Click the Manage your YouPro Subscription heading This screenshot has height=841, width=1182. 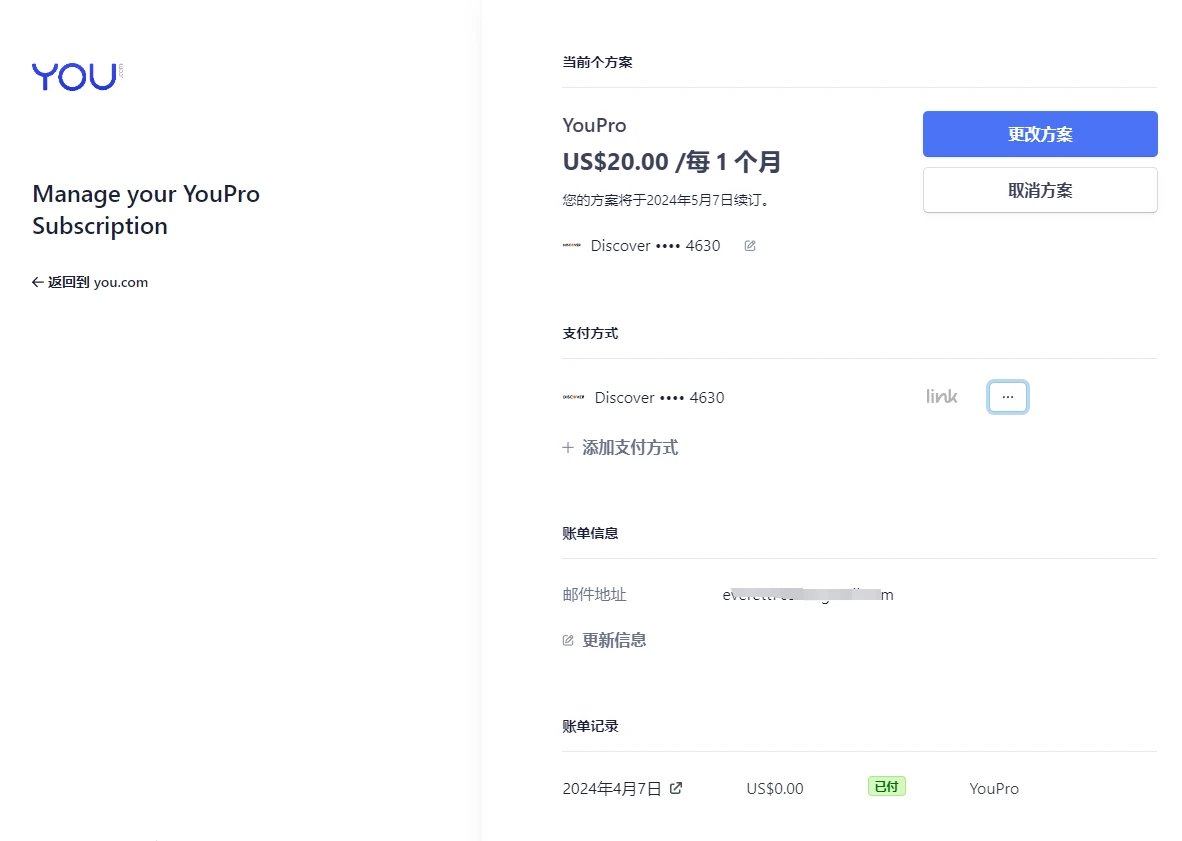(x=146, y=209)
